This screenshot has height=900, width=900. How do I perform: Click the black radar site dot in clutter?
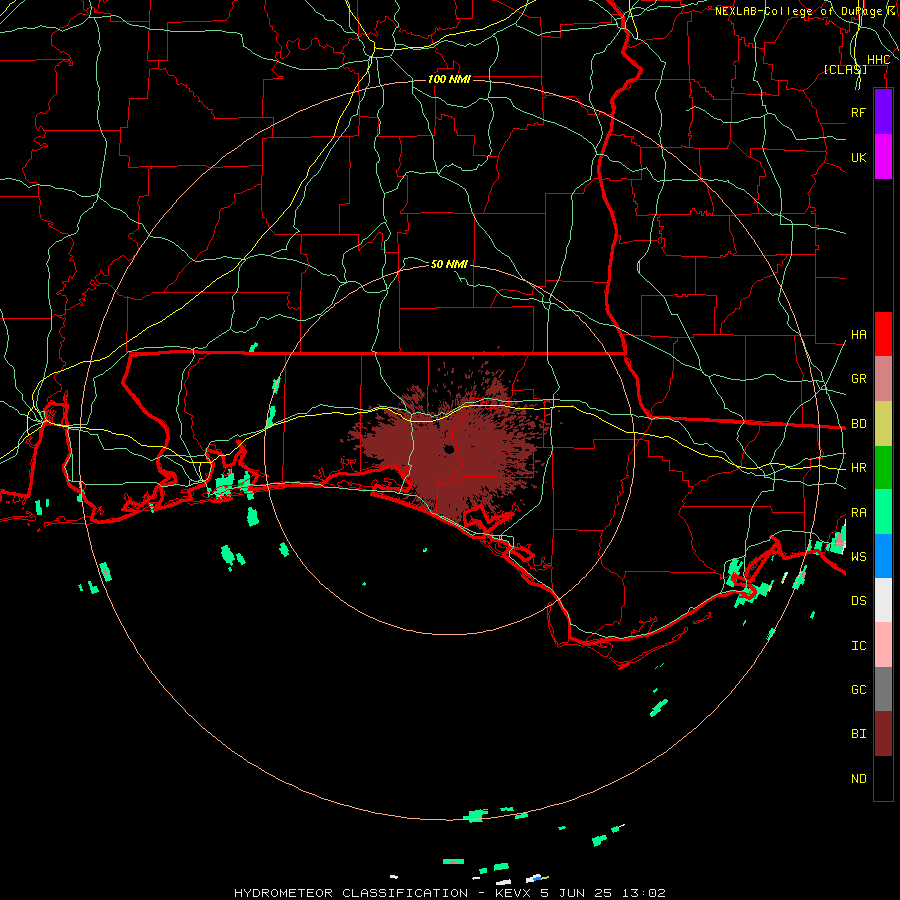point(449,449)
